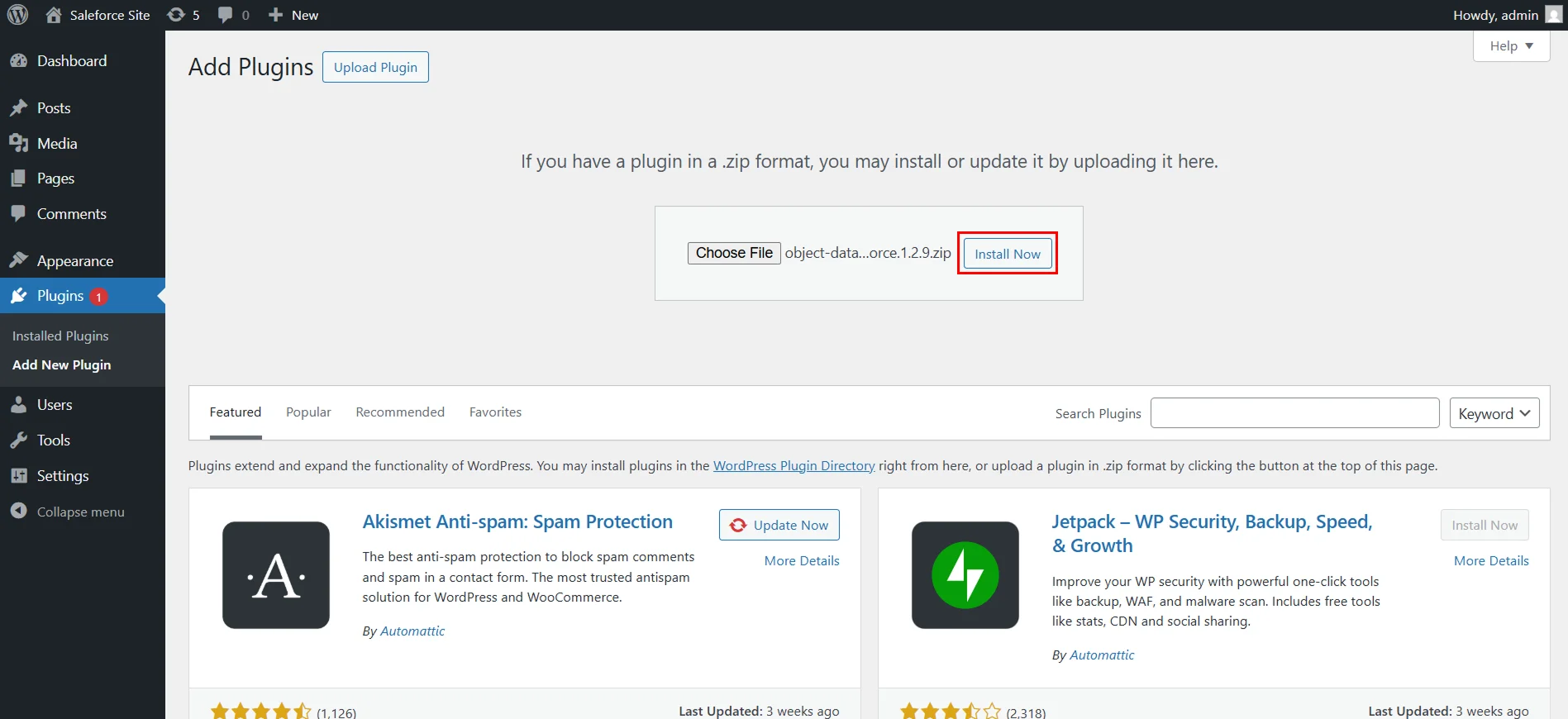This screenshot has height=719, width=1568.
Task: Click the Akismet plugin logo
Action: [x=276, y=575]
